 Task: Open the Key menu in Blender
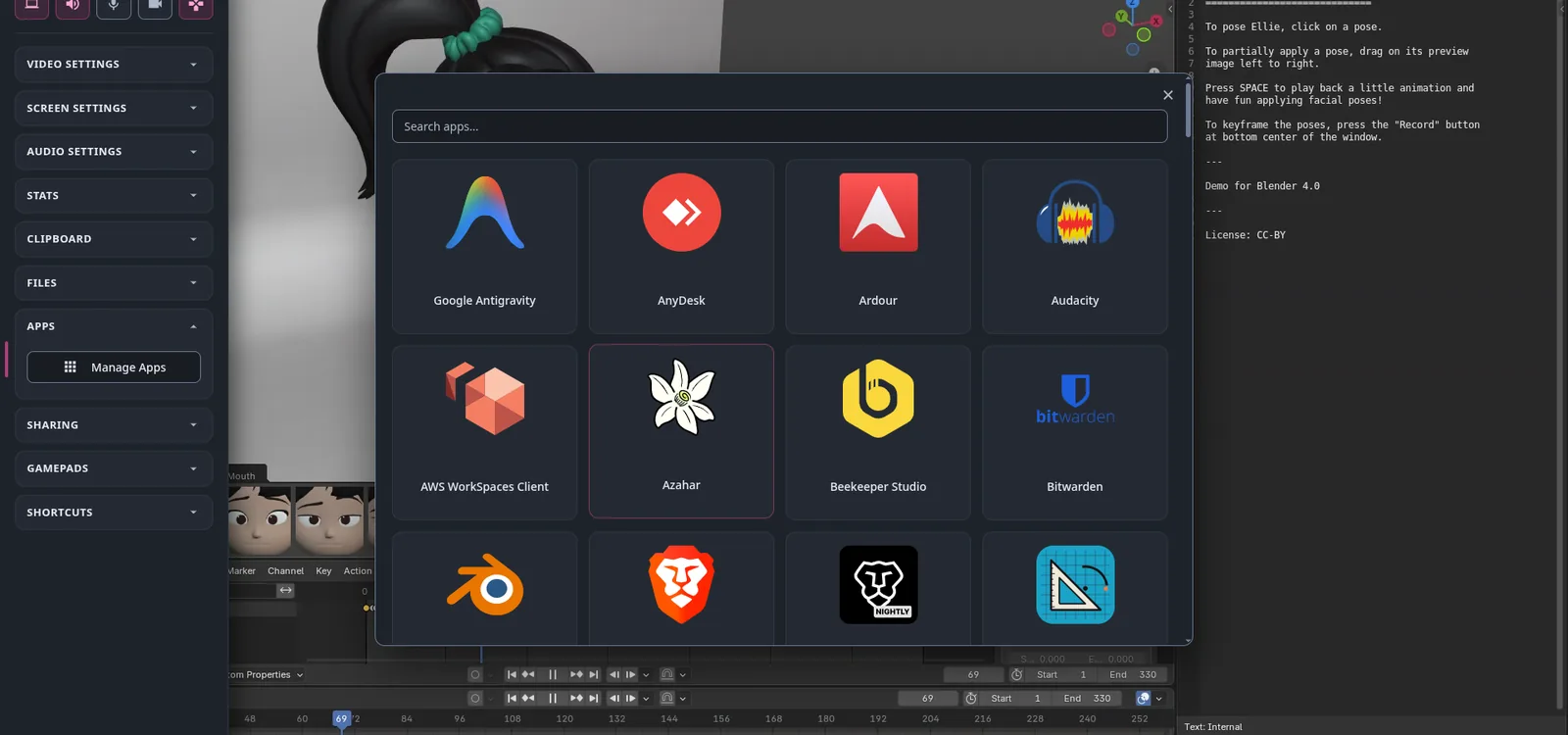[323, 570]
